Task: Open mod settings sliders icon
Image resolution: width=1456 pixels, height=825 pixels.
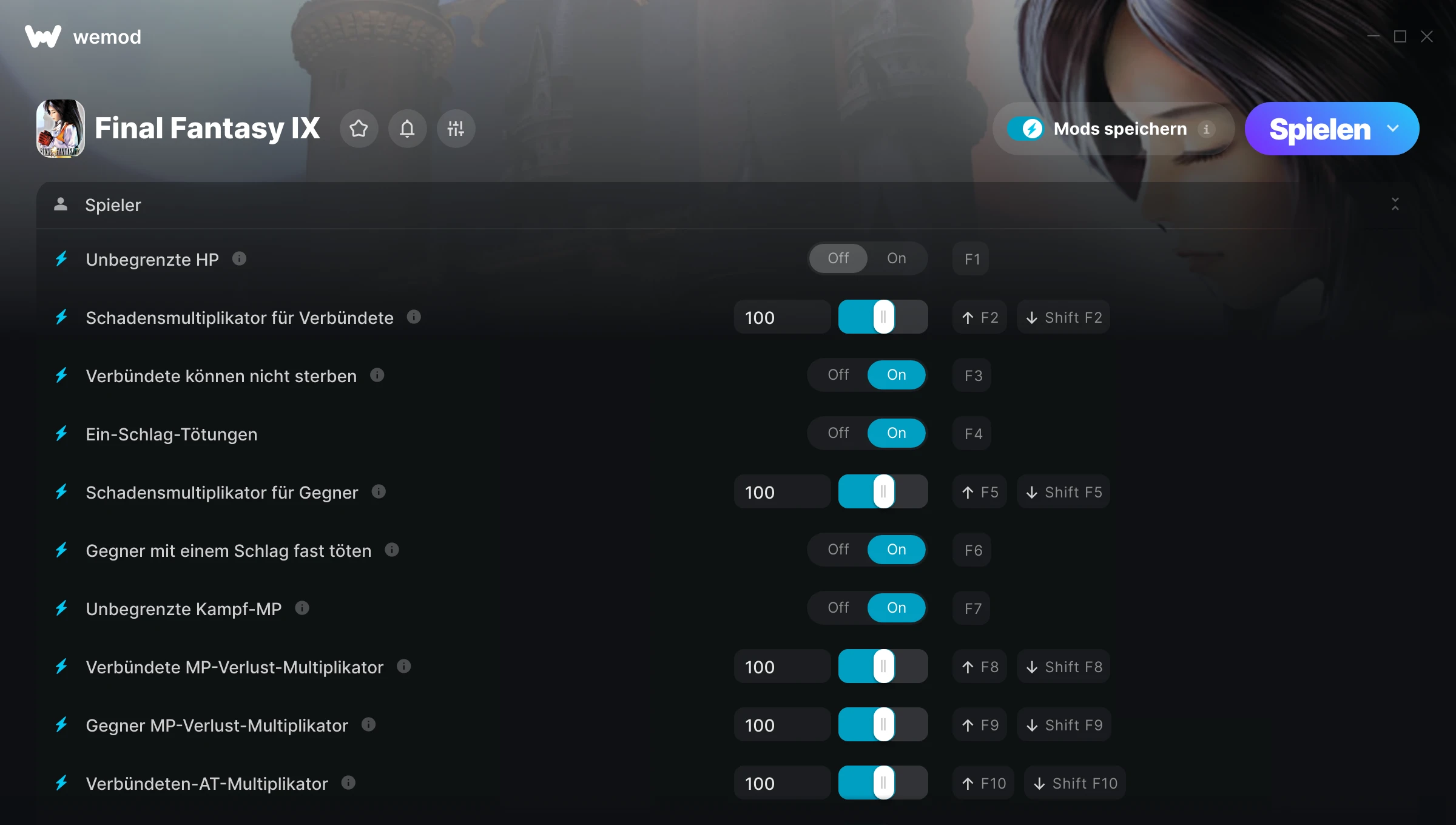Action: [456, 129]
